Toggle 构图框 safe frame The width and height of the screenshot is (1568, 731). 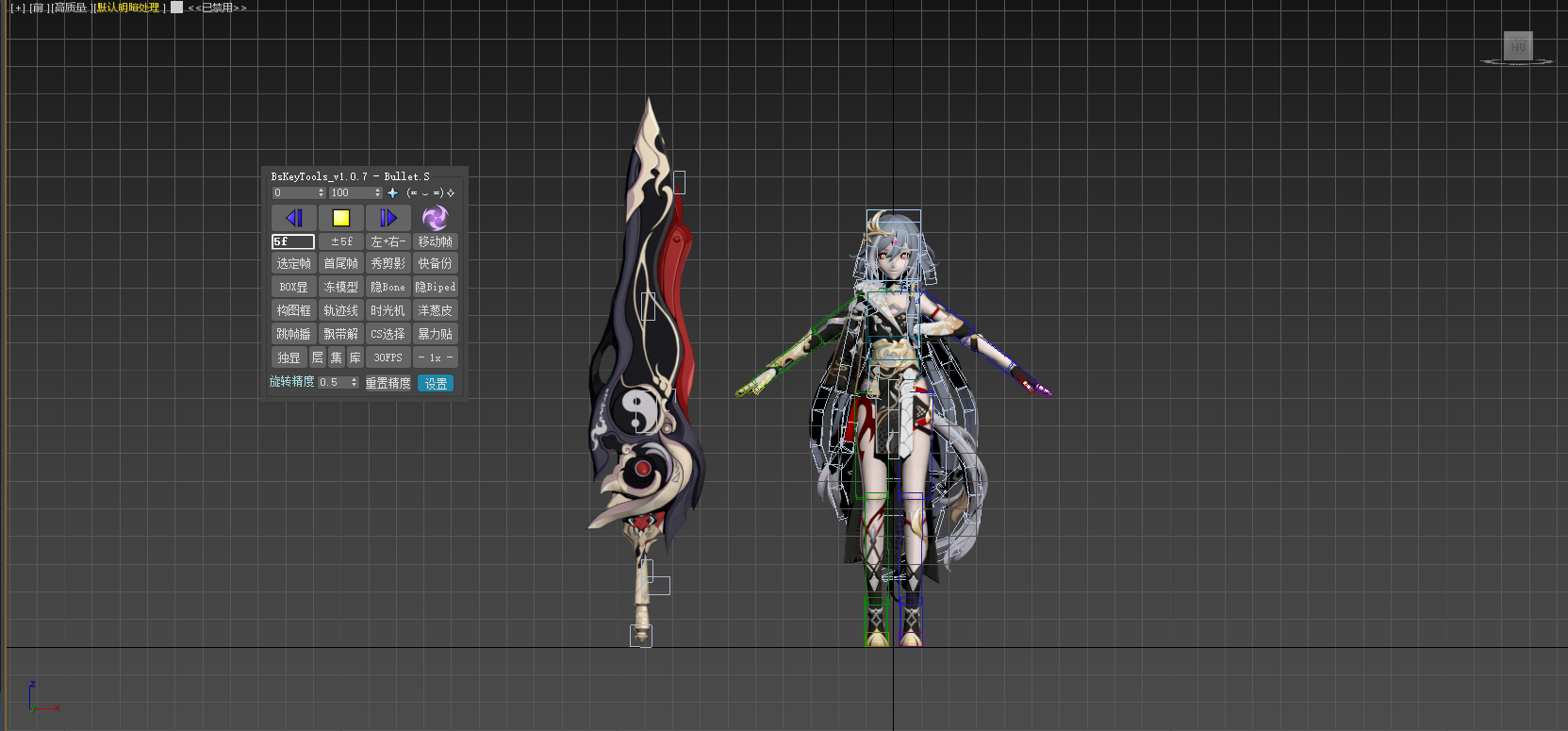tap(294, 310)
